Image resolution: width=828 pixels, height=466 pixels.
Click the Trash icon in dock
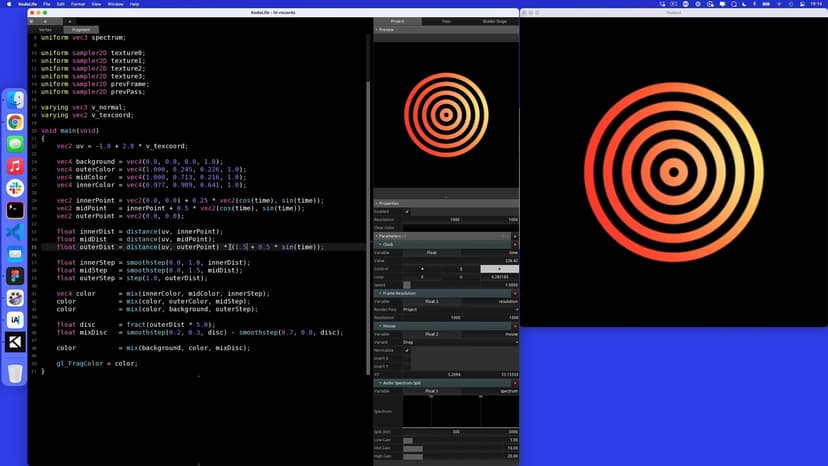[15, 373]
